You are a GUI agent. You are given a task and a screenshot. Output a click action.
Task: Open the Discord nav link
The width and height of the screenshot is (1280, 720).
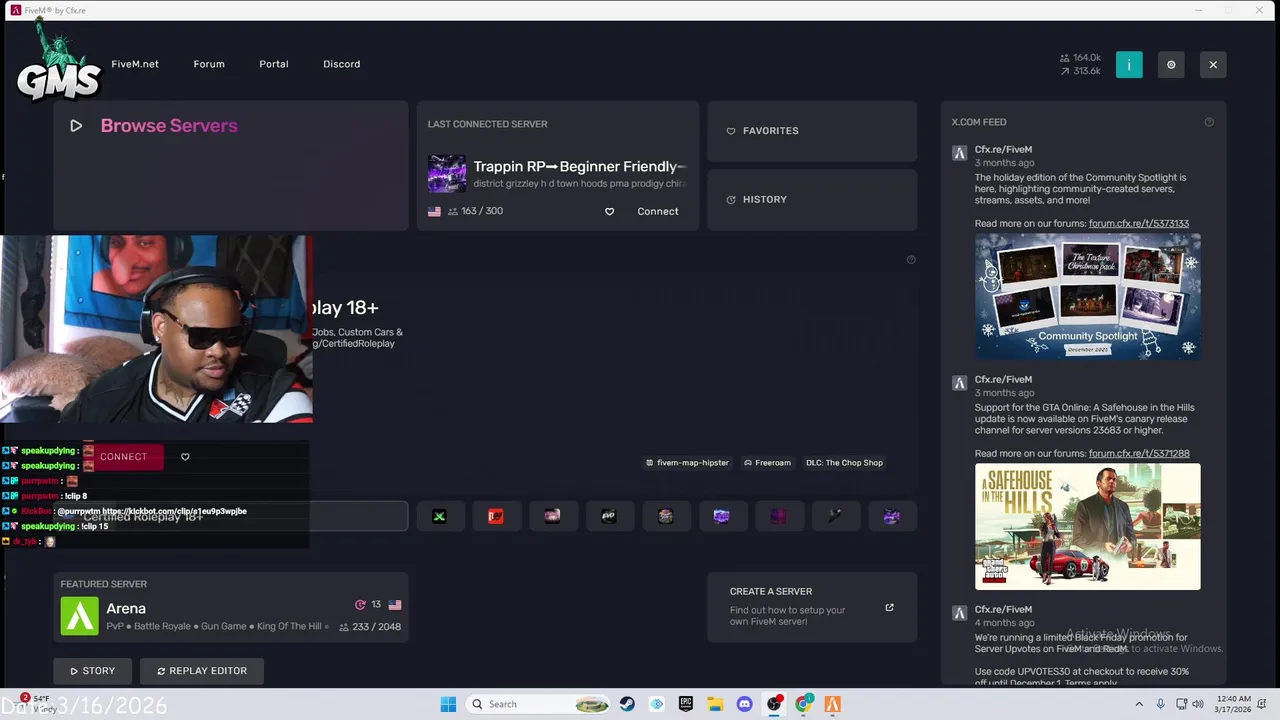point(342,64)
